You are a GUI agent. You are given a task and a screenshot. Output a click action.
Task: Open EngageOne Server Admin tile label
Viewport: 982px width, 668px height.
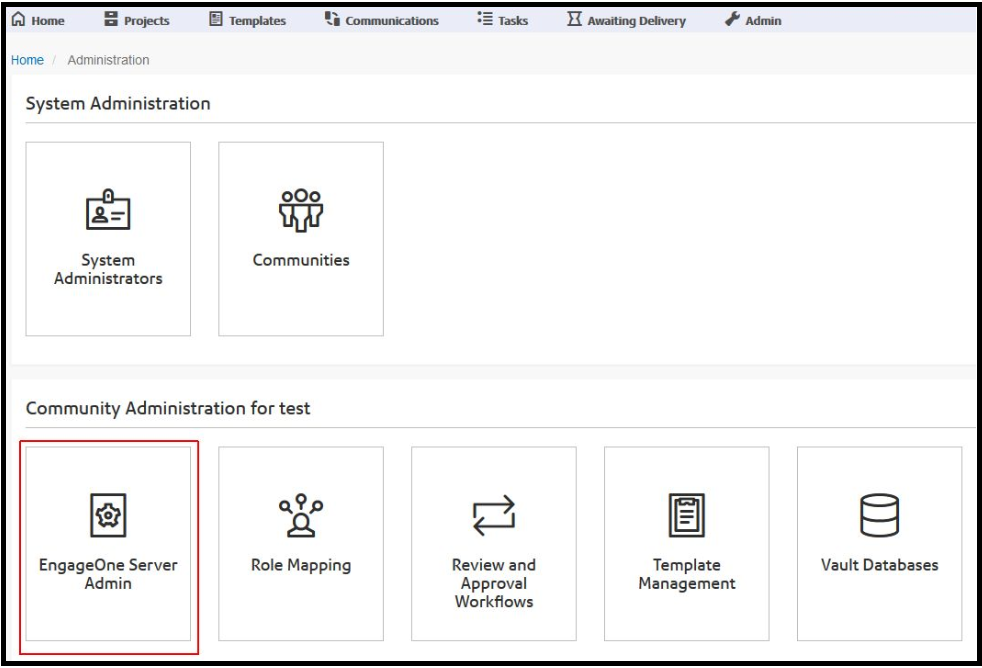108,574
